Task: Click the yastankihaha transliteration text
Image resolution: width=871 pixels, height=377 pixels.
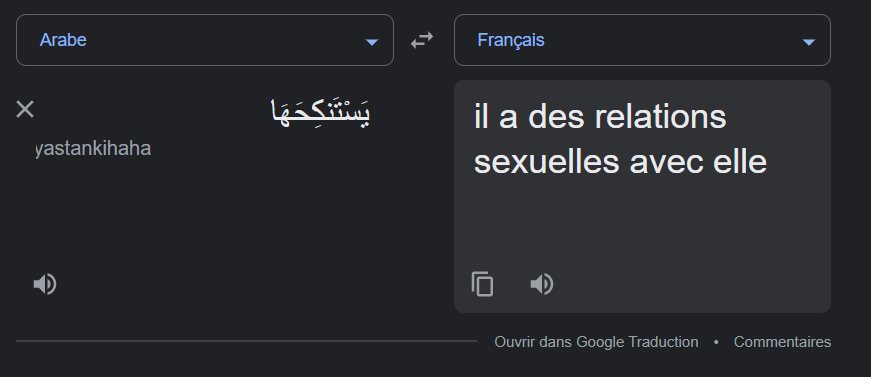Action: tap(93, 149)
